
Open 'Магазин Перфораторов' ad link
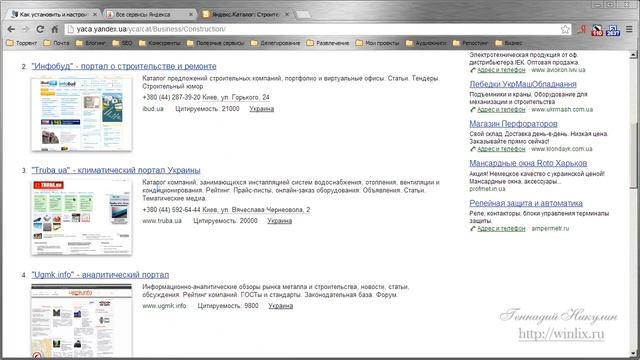tap(513, 124)
